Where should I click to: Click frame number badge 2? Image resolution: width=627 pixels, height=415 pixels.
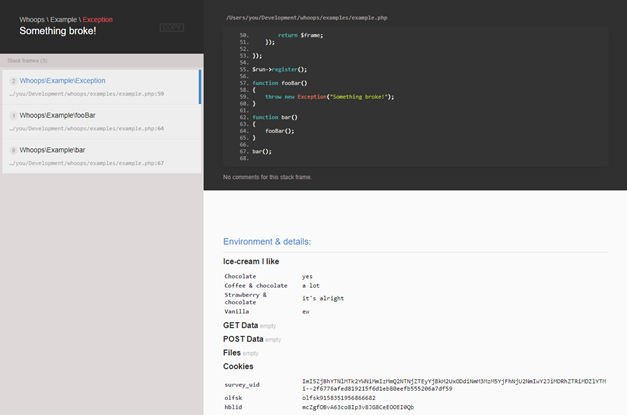pos(13,80)
